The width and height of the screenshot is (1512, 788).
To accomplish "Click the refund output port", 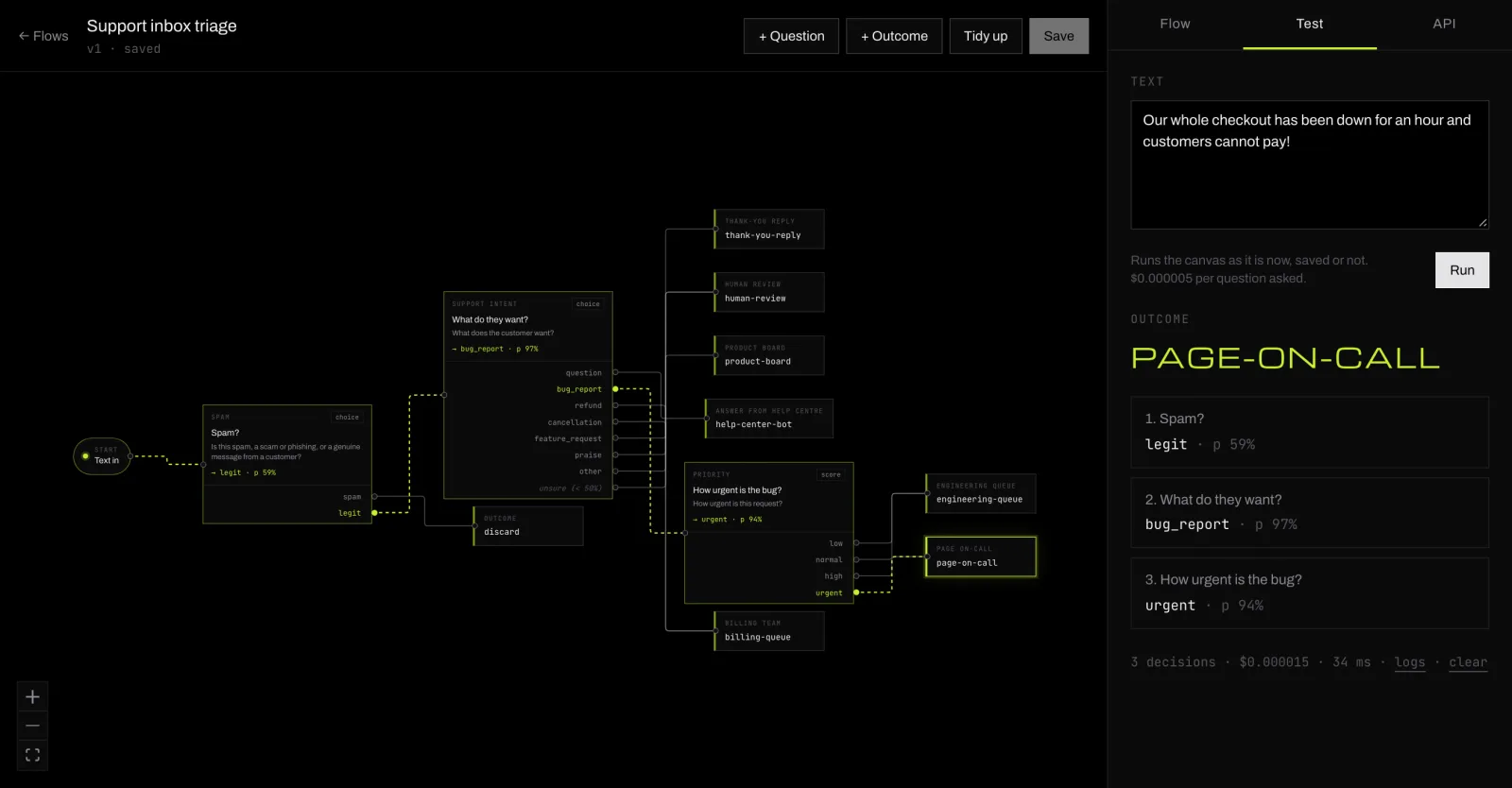I will (615, 405).
